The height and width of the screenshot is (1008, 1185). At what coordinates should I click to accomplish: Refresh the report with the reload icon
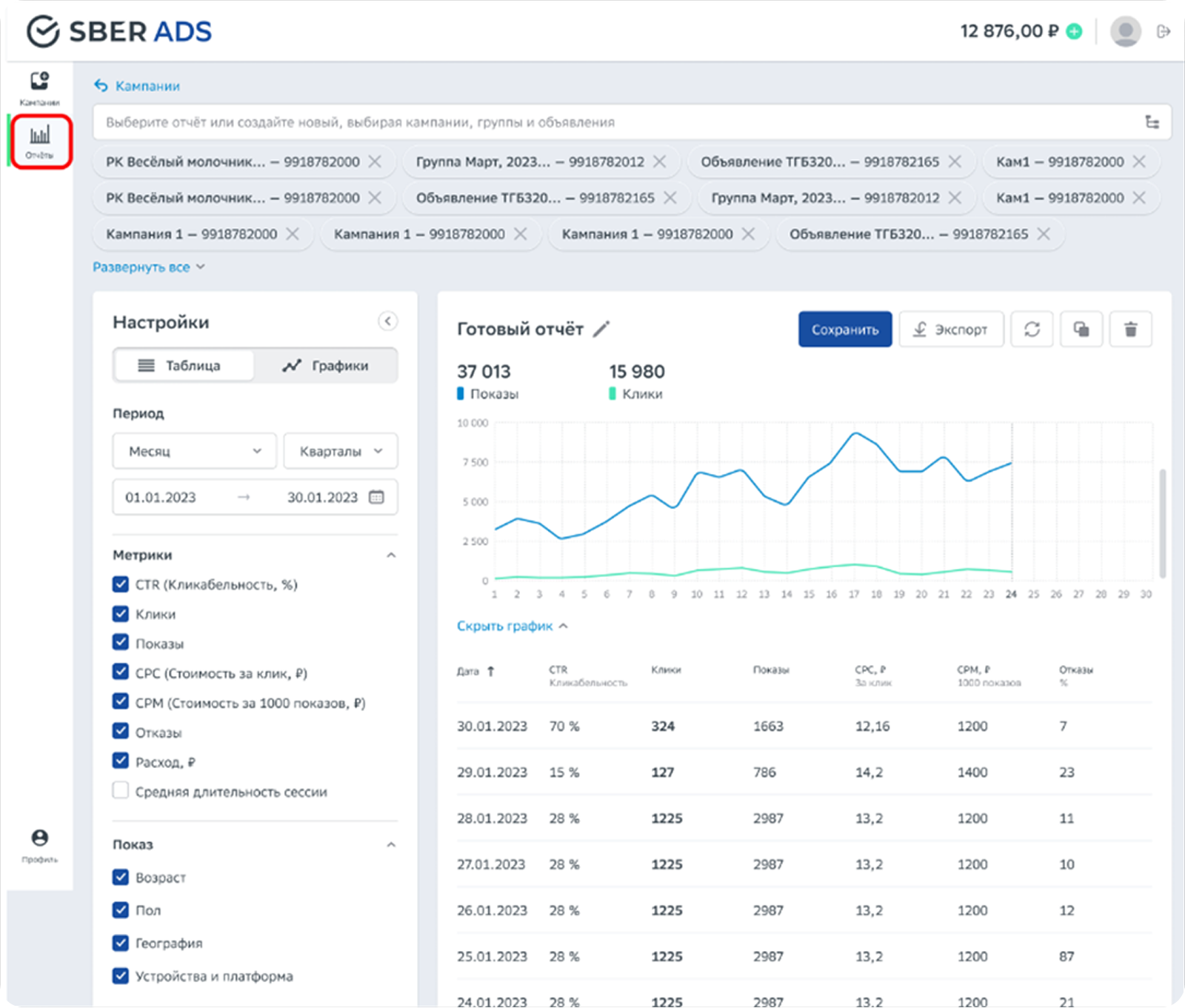(x=1032, y=330)
